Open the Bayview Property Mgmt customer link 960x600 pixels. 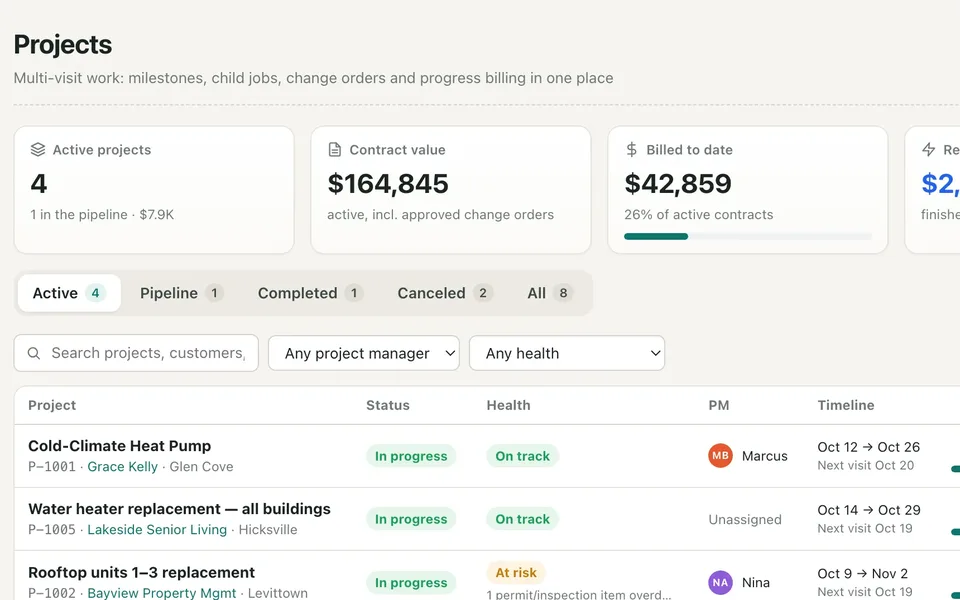pos(162,593)
